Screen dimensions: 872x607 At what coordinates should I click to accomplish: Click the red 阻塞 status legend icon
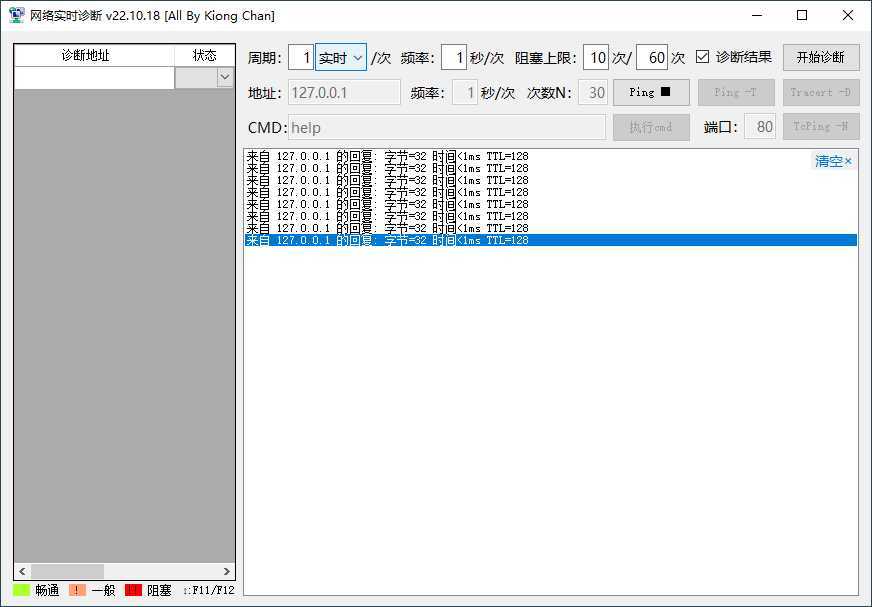[x=134, y=590]
